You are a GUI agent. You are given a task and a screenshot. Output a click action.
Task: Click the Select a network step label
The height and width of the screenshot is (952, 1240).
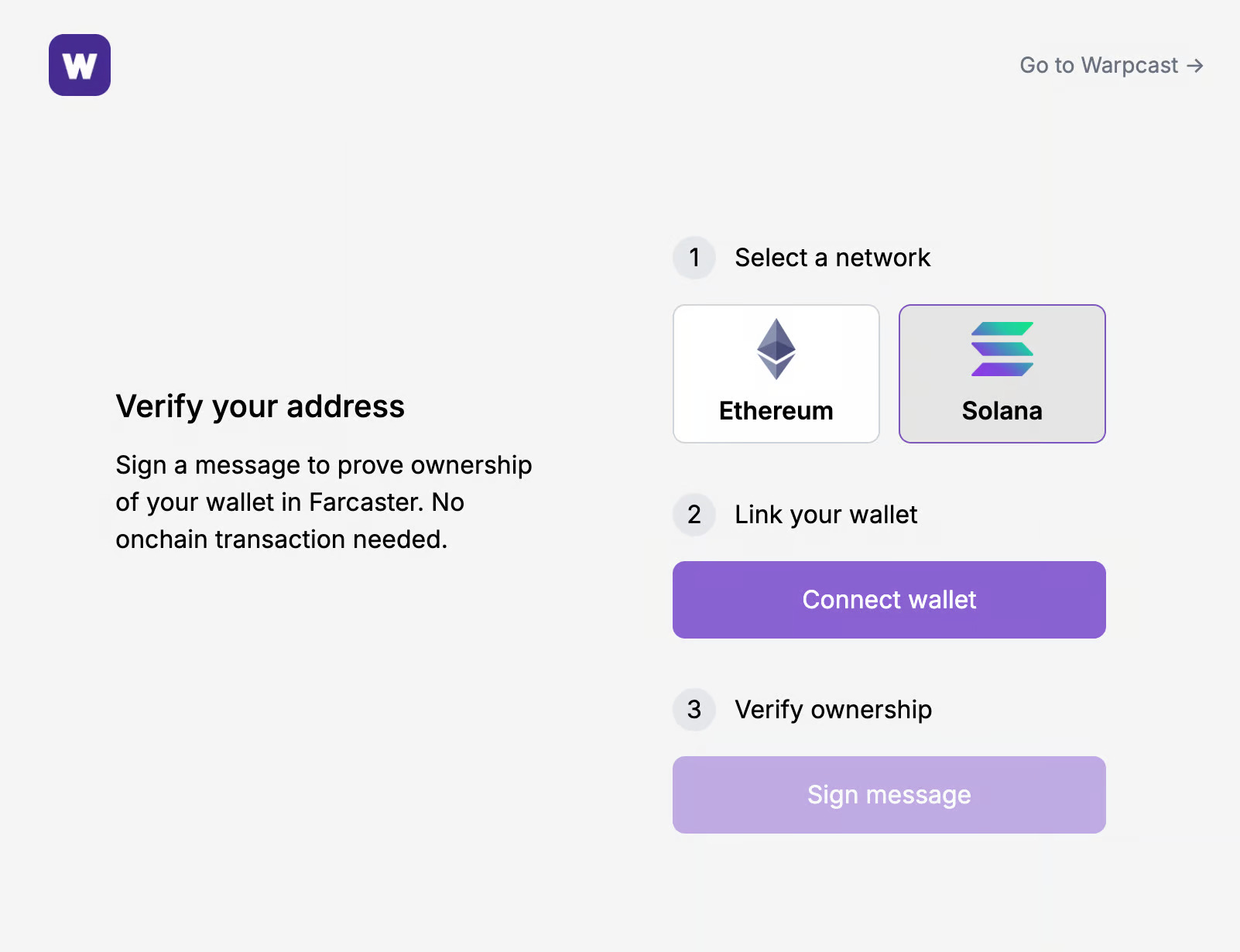(833, 258)
